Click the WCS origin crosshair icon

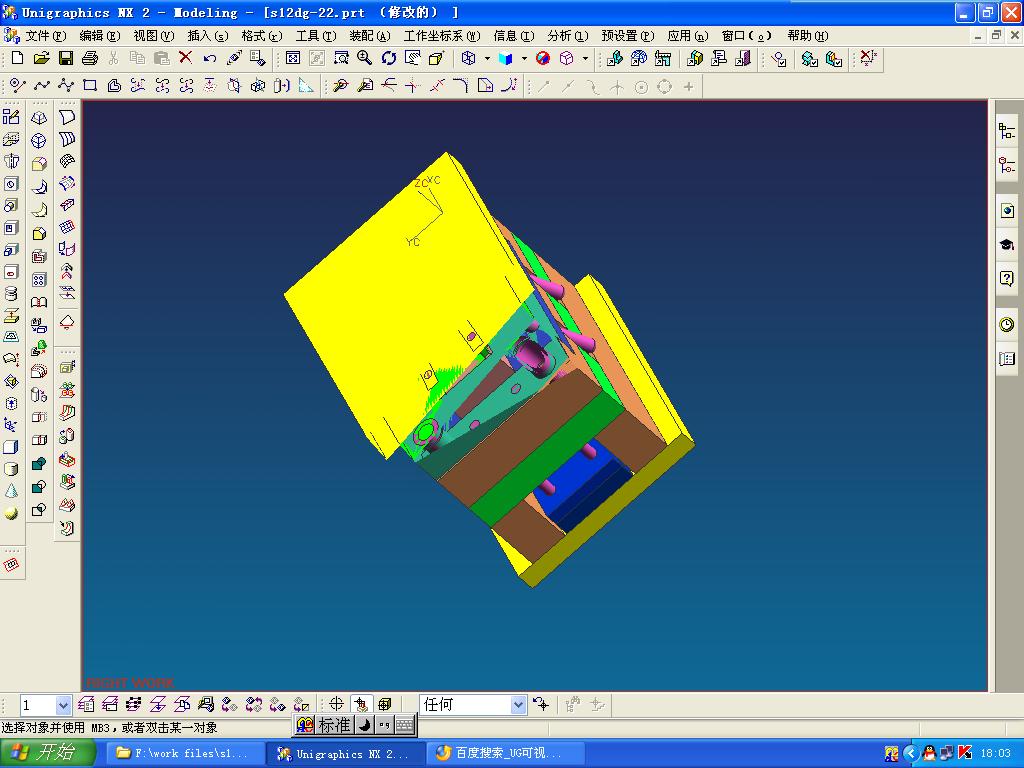pos(336,704)
